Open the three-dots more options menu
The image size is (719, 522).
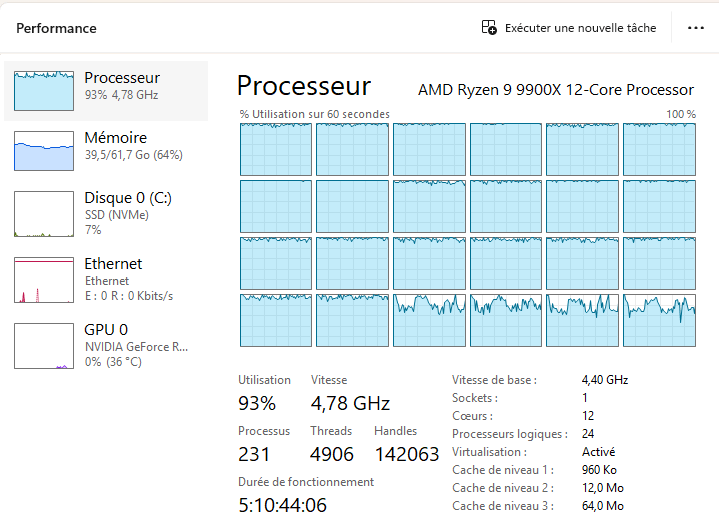(x=696, y=28)
